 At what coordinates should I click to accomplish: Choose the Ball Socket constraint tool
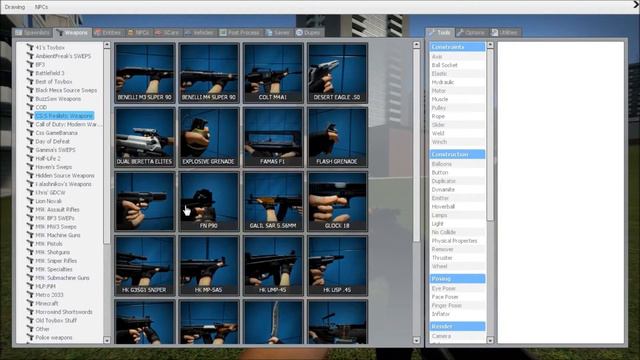(457, 65)
